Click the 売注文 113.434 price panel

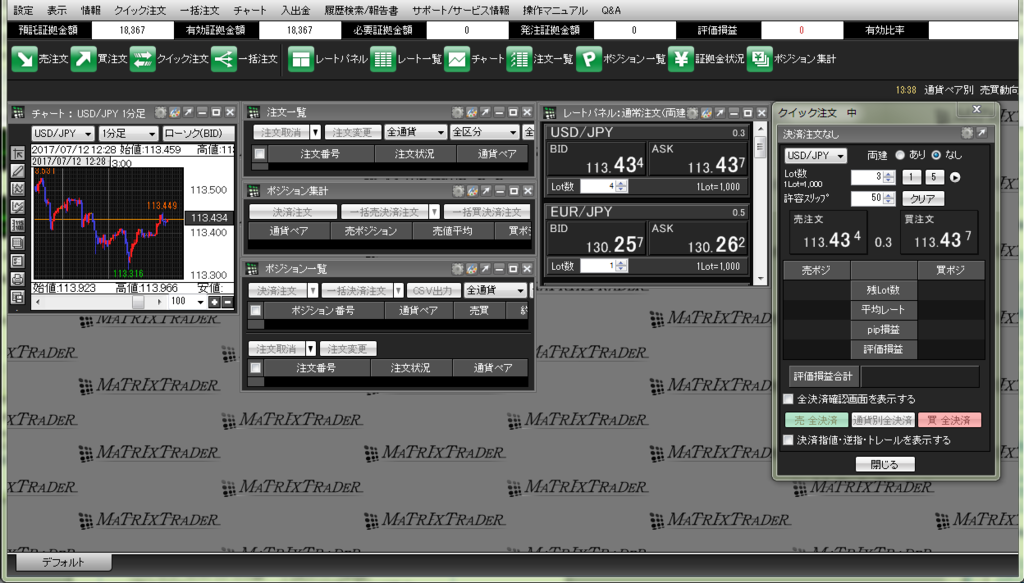[x=828, y=232]
